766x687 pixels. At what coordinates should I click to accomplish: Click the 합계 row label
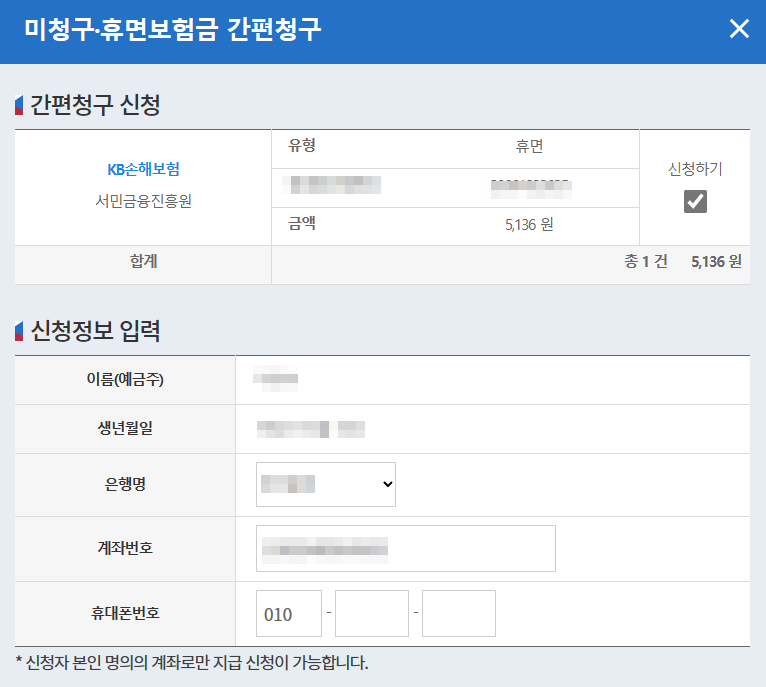(x=143, y=261)
